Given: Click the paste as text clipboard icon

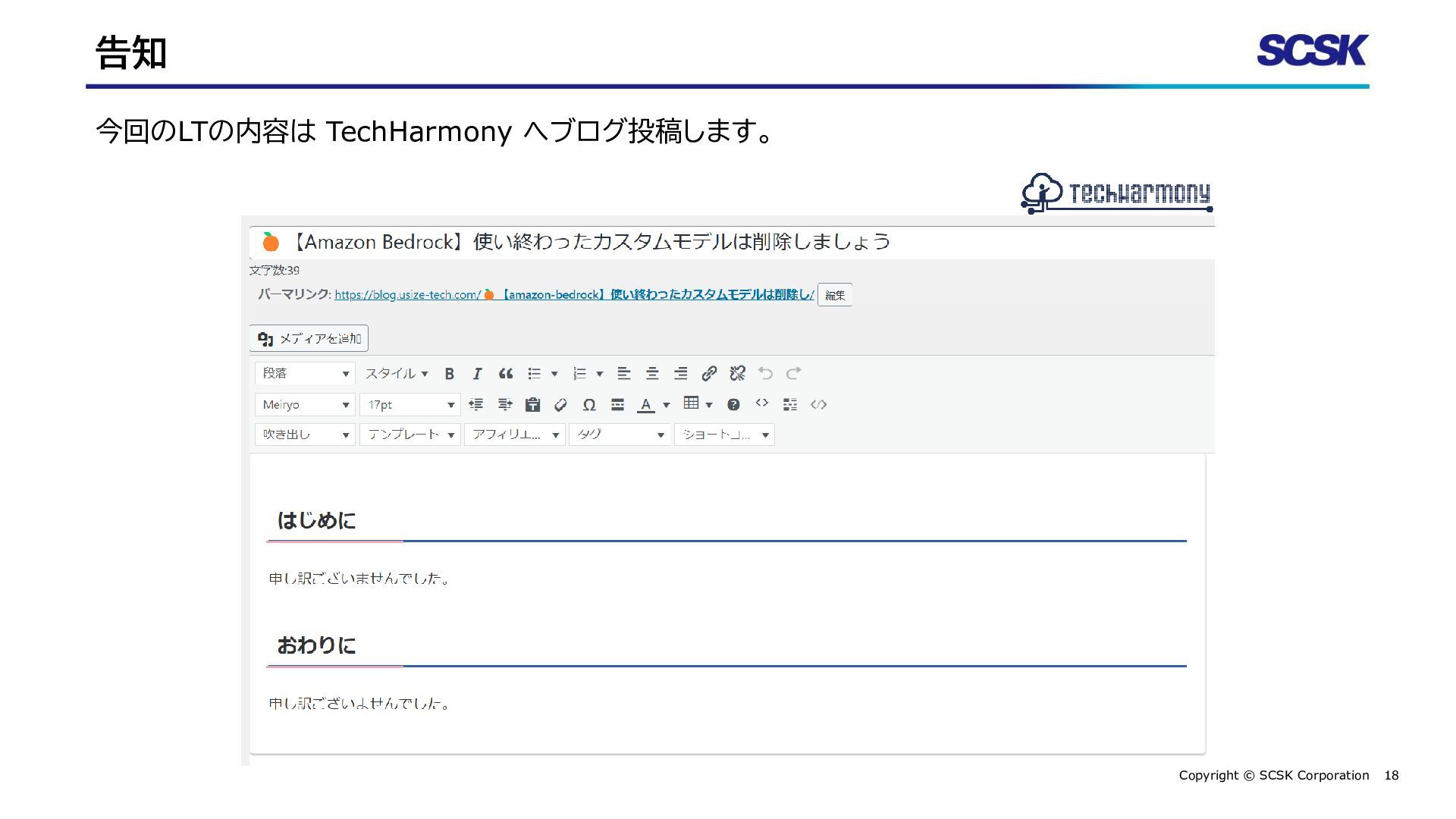Looking at the screenshot, I should click(x=533, y=405).
